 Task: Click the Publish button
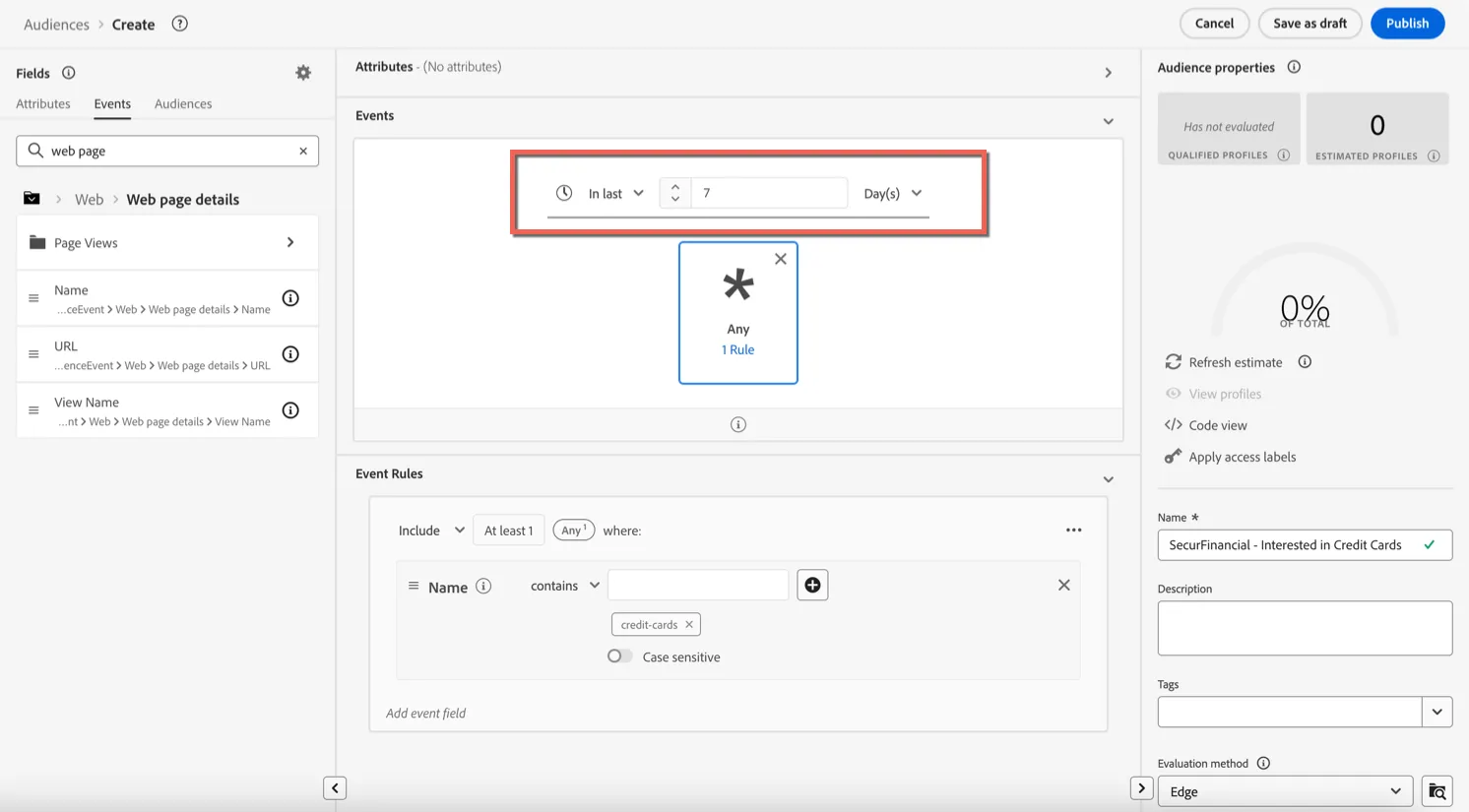(1407, 24)
